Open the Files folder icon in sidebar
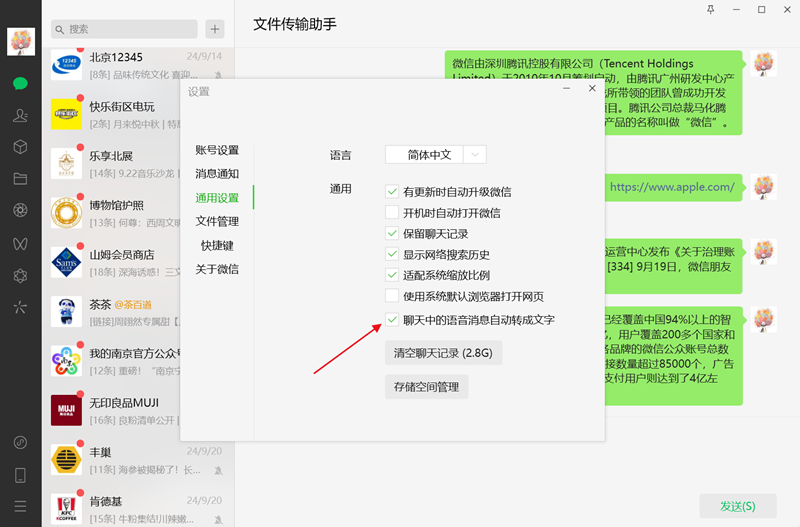 [20, 179]
